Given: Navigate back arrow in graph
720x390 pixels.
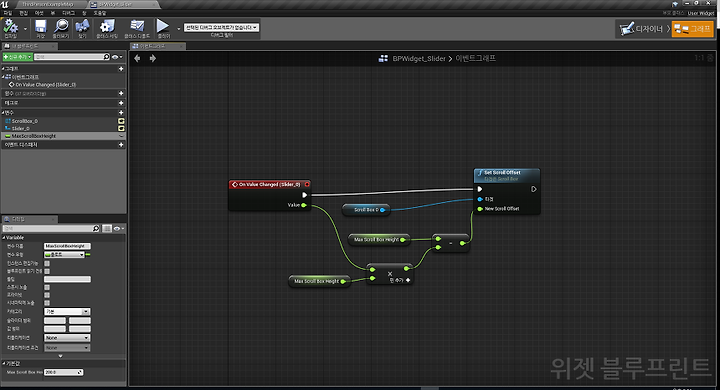Looking at the screenshot, I should 137,58.
